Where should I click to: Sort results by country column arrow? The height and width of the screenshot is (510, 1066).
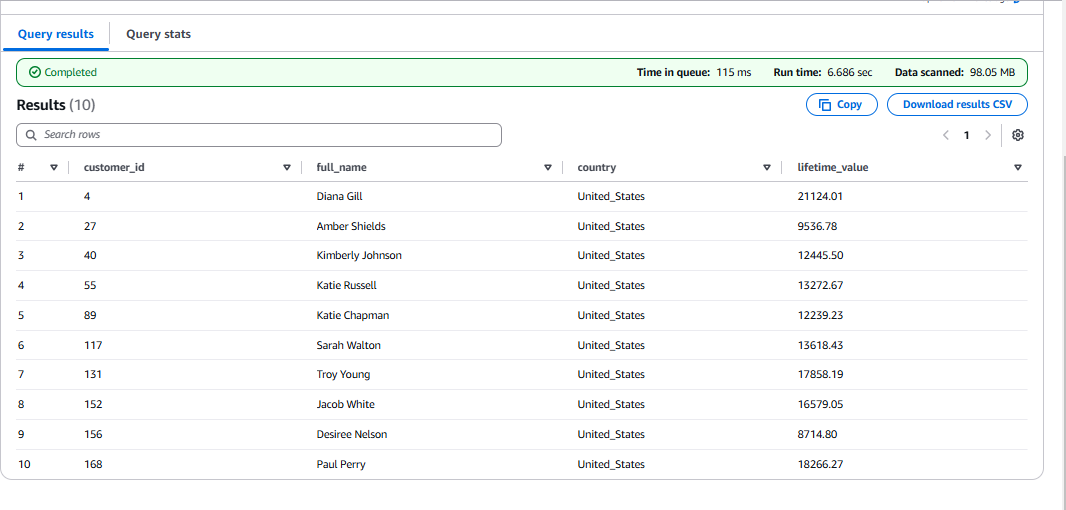click(x=767, y=168)
